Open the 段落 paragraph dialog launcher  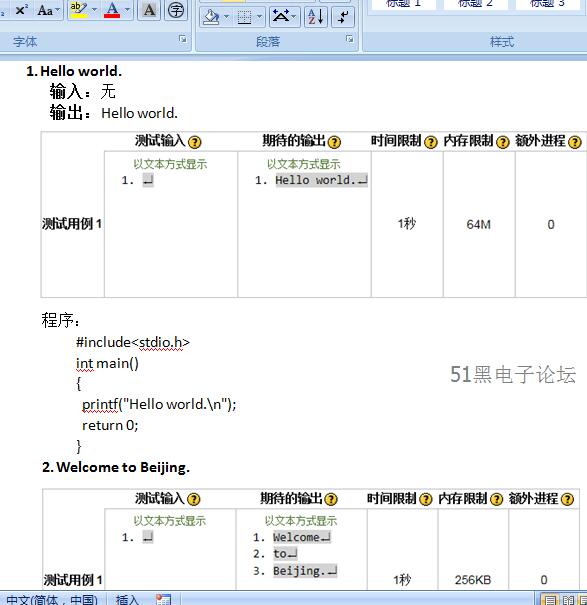[349, 39]
